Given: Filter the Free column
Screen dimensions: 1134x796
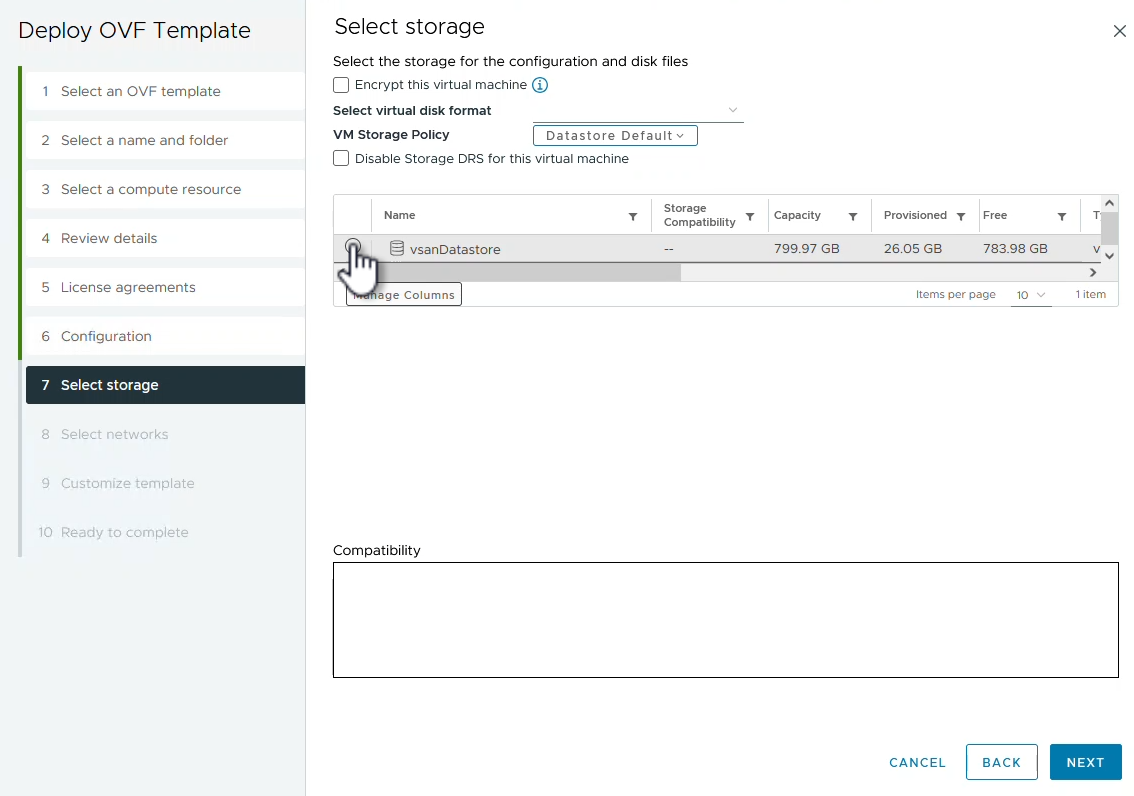Looking at the screenshot, I should [x=1062, y=216].
